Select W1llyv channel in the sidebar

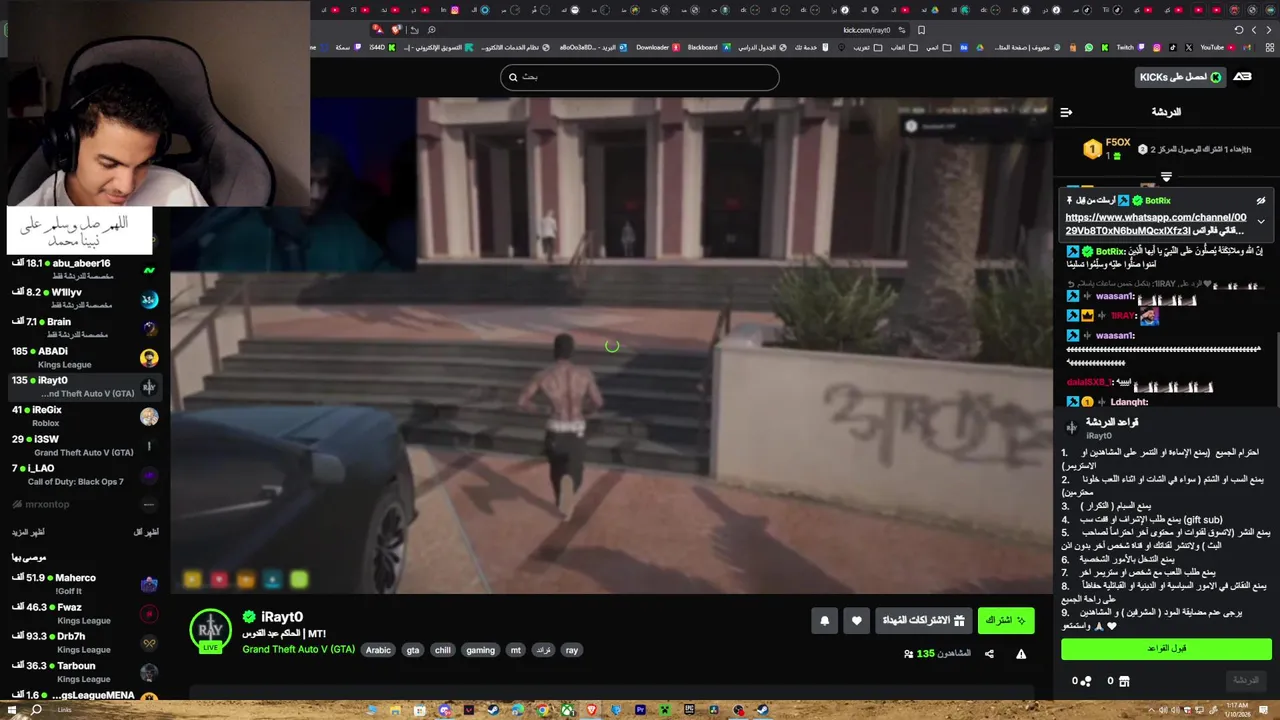pyautogui.click(x=85, y=298)
